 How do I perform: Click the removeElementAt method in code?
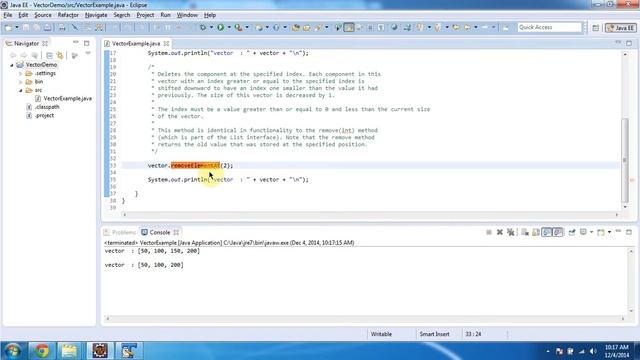(196, 166)
